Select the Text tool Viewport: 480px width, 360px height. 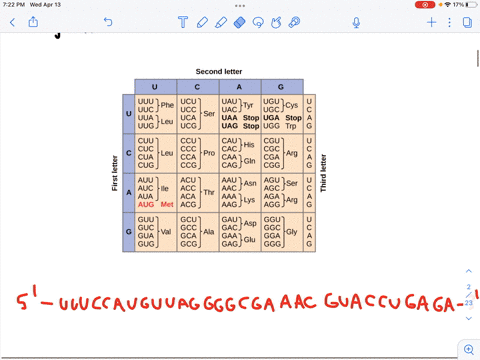click(183, 22)
